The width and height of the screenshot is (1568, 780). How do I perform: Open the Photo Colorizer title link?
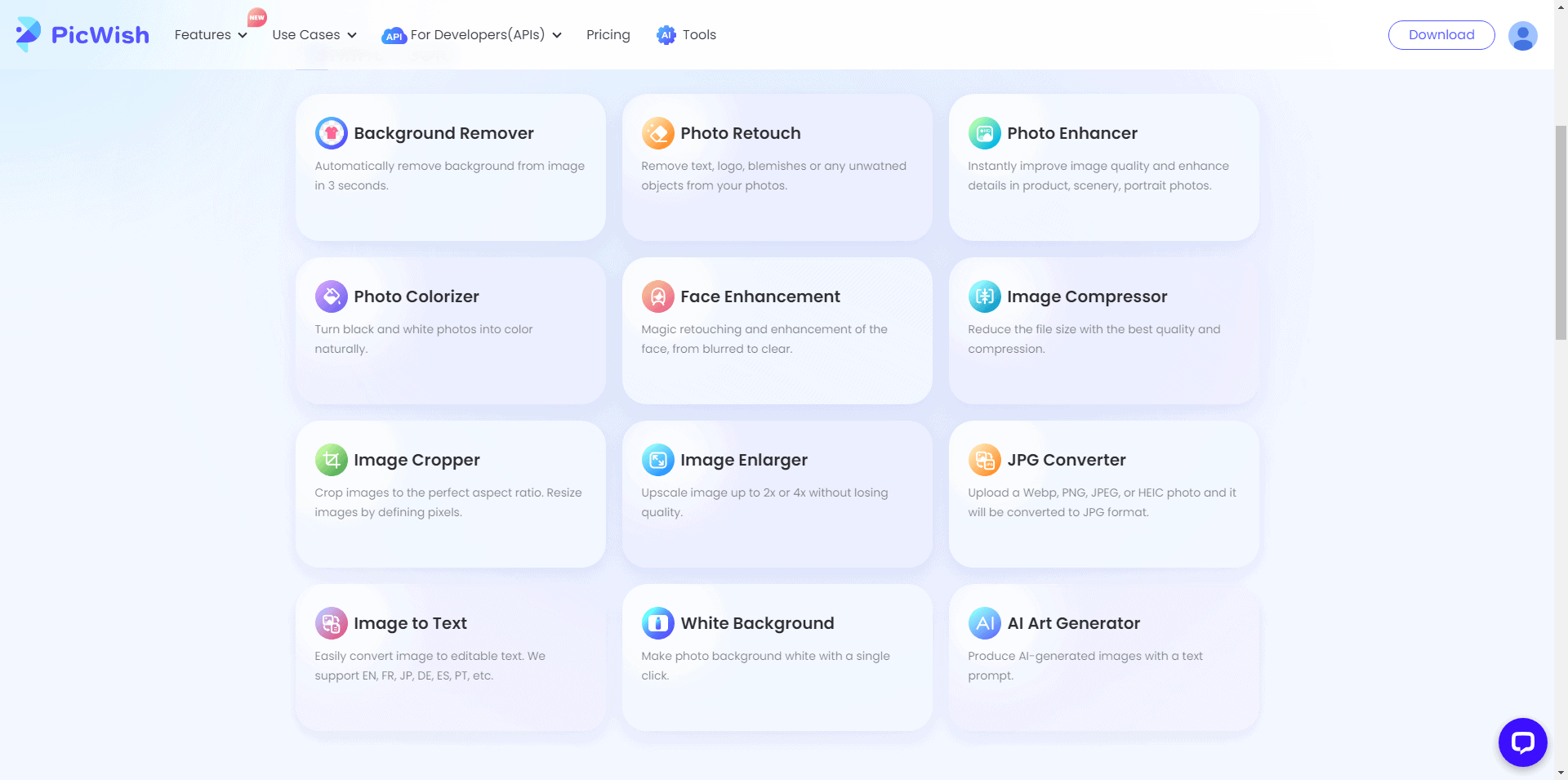click(x=416, y=296)
